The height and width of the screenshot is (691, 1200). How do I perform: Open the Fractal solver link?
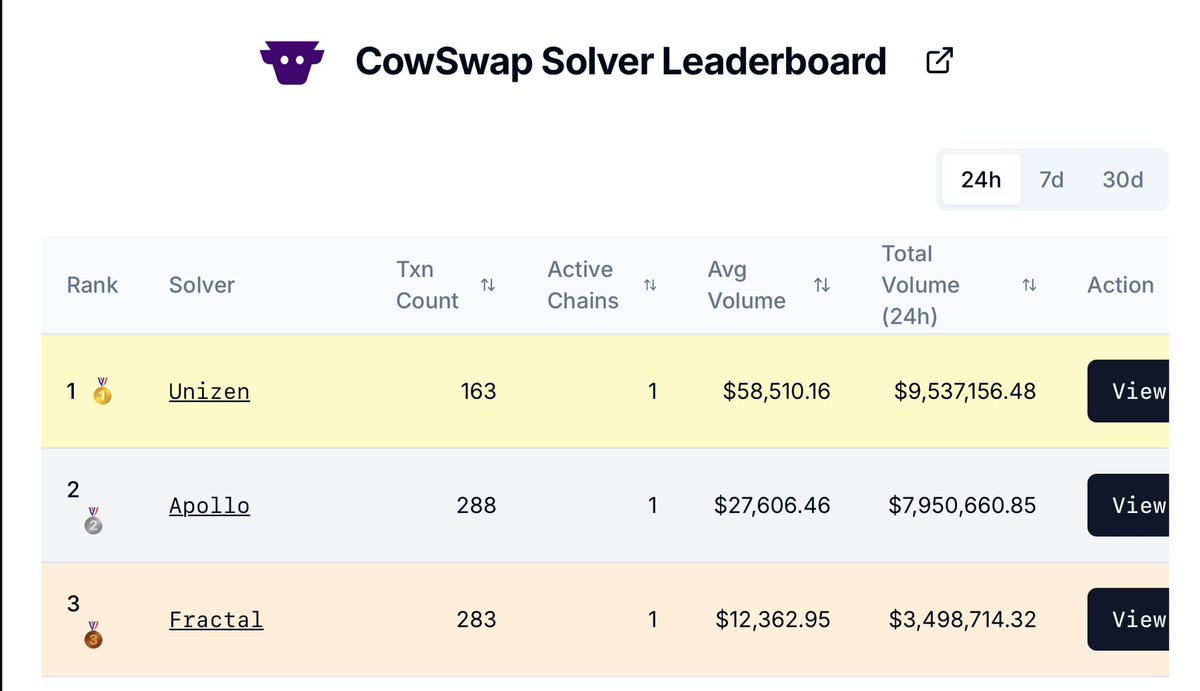[216, 619]
